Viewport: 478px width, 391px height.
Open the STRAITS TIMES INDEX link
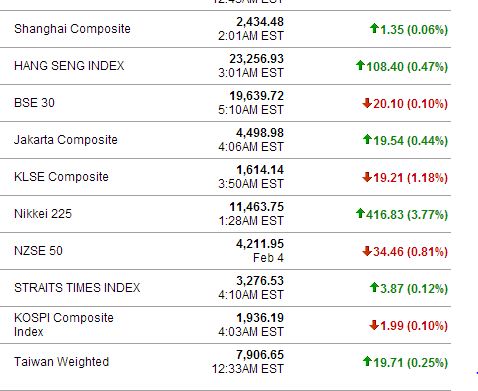77,288
